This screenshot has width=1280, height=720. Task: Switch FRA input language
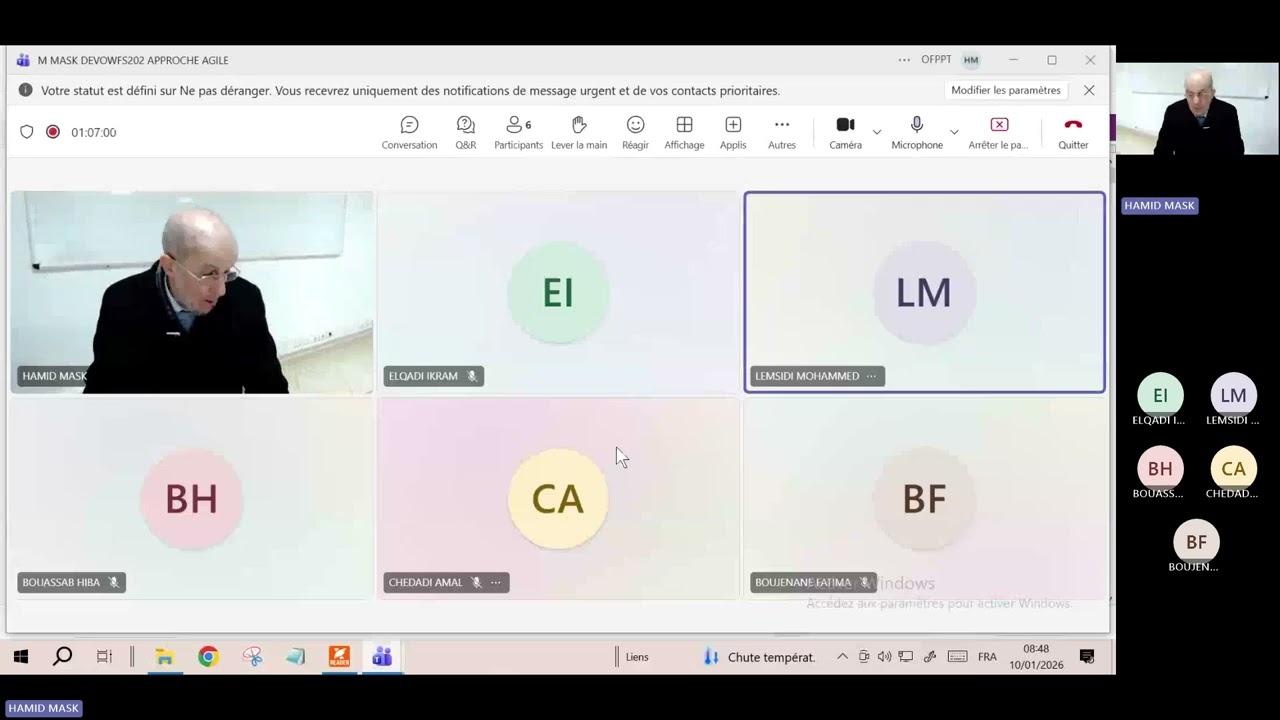pos(987,657)
